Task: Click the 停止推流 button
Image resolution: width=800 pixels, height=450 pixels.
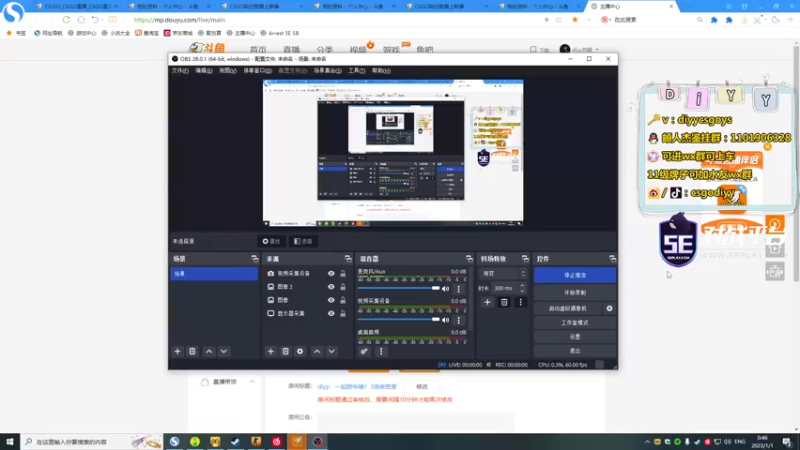Action: (575, 275)
